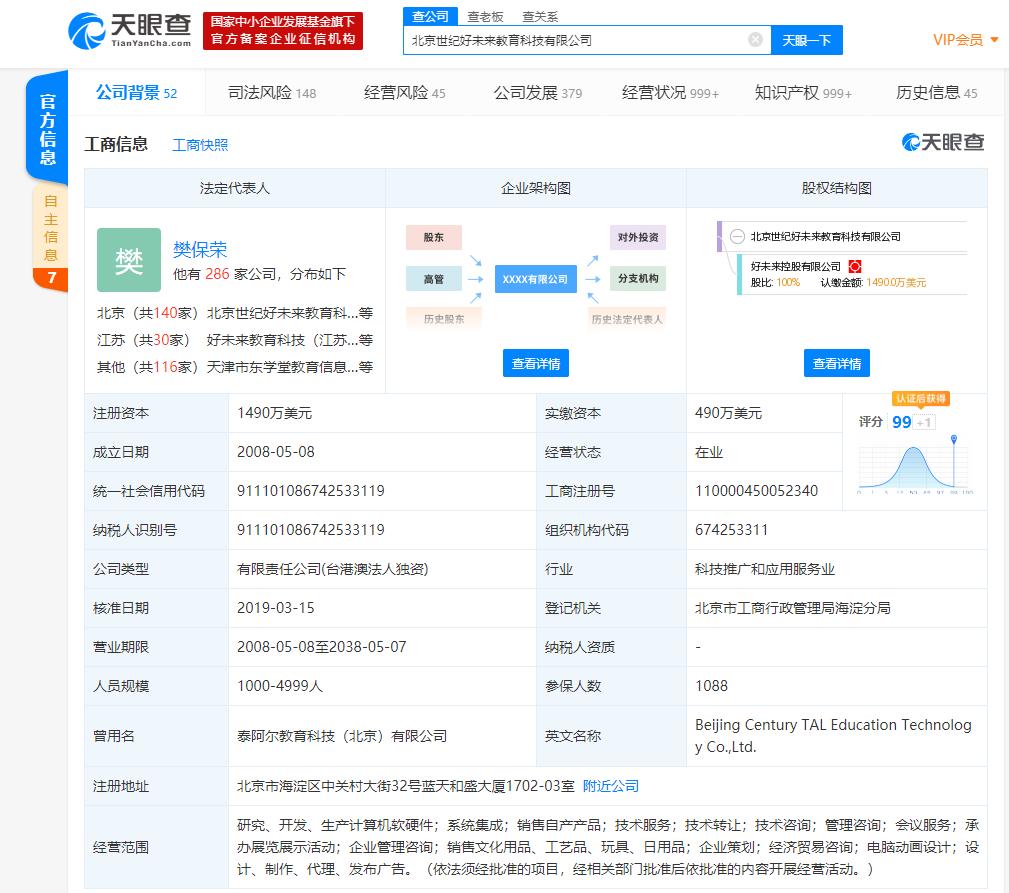This screenshot has width=1009, height=893.
Task: Click the 成立日期 value 2008-05-08
Action: click(276, 452)
